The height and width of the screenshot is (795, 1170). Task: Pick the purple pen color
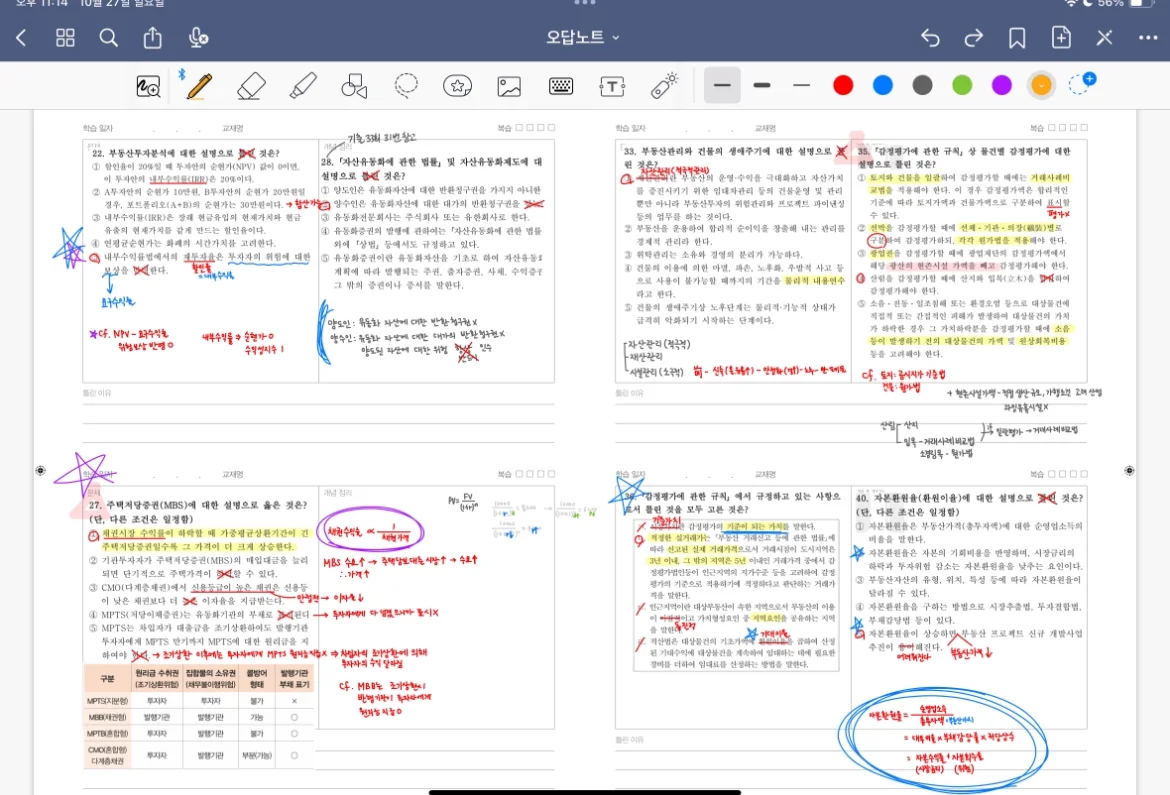tap(1001, 85)
